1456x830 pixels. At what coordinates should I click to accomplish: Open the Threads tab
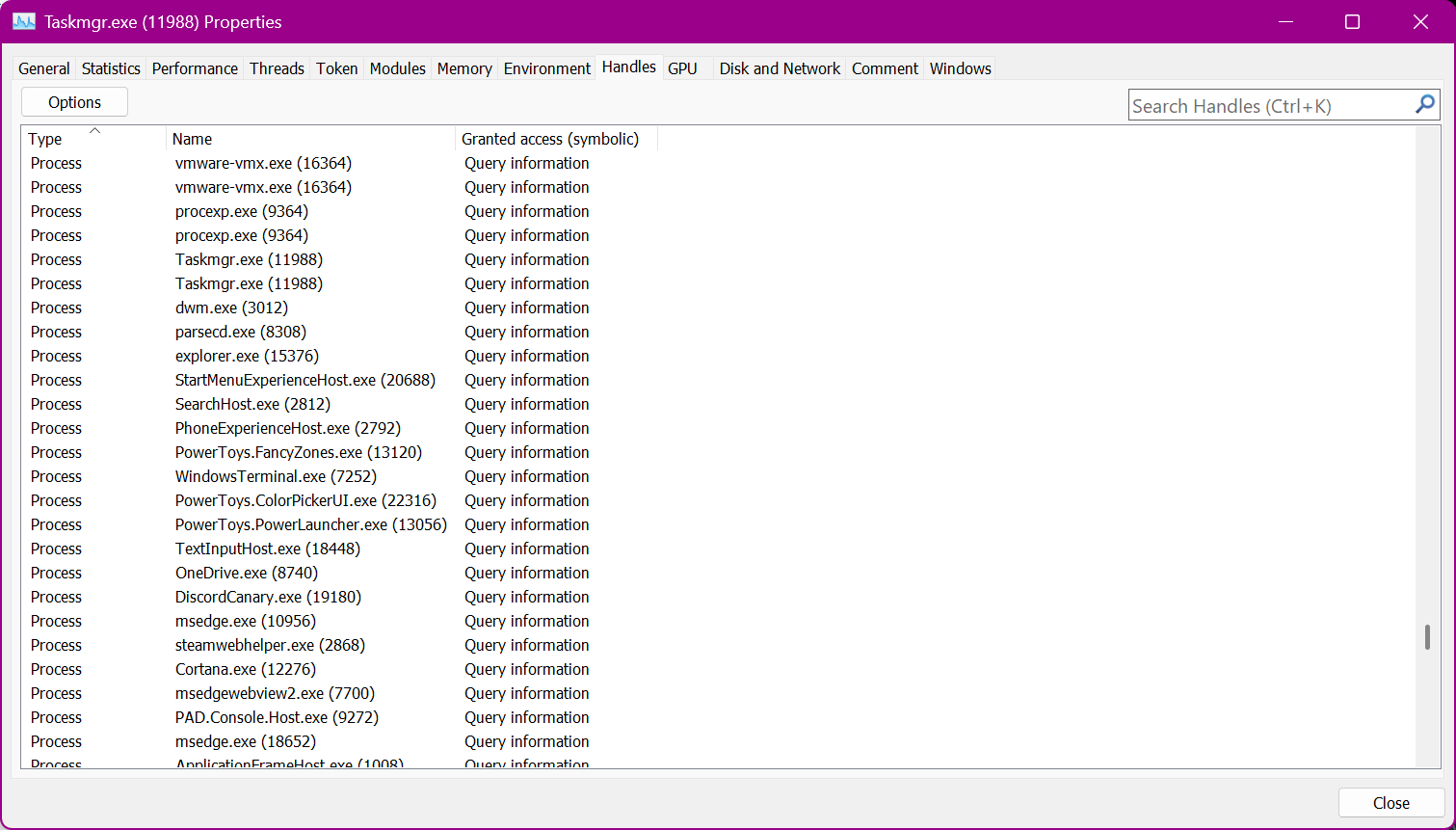277,68
